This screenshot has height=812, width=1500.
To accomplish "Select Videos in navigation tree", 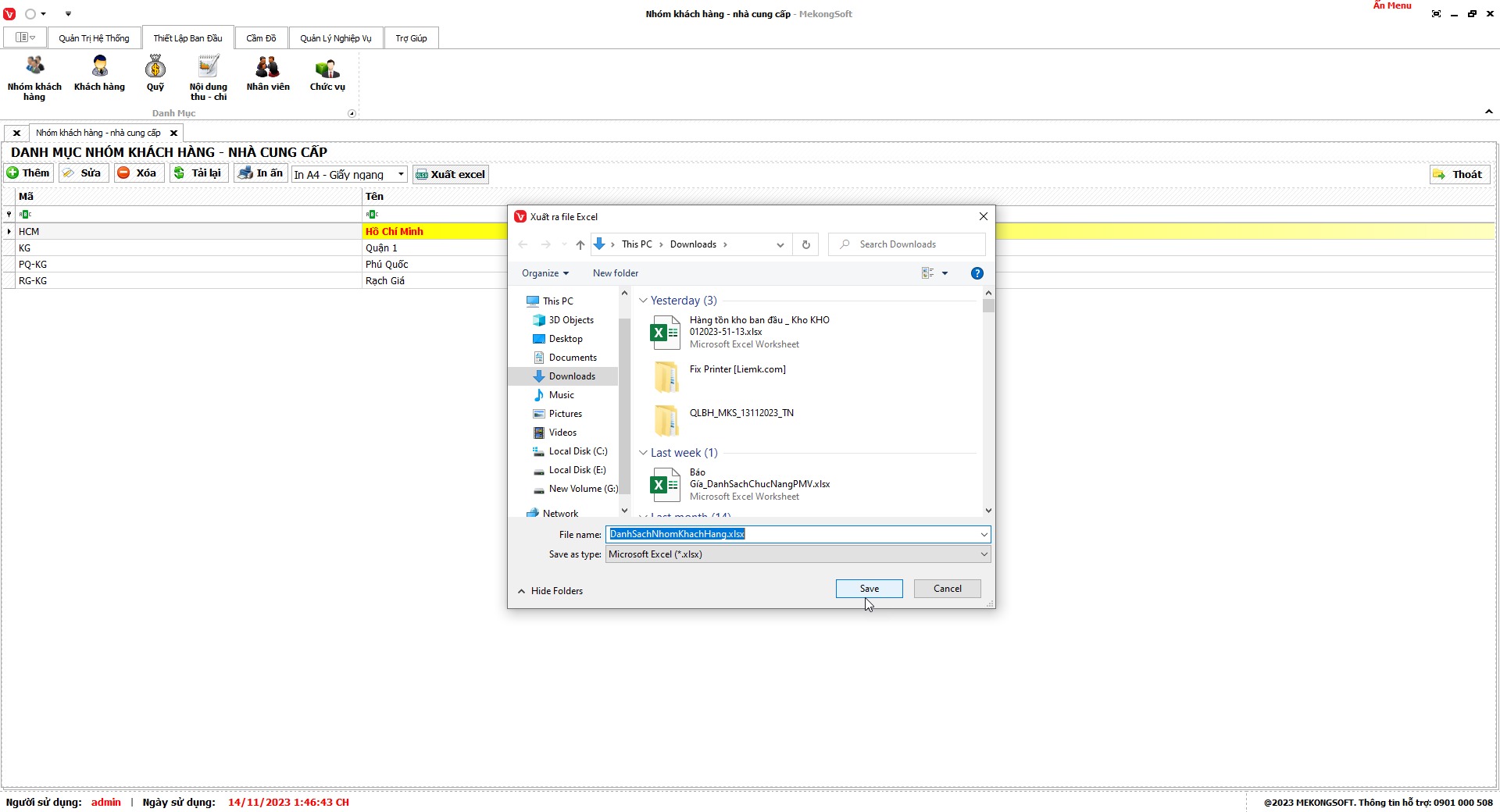I will [x=562, y=433].
